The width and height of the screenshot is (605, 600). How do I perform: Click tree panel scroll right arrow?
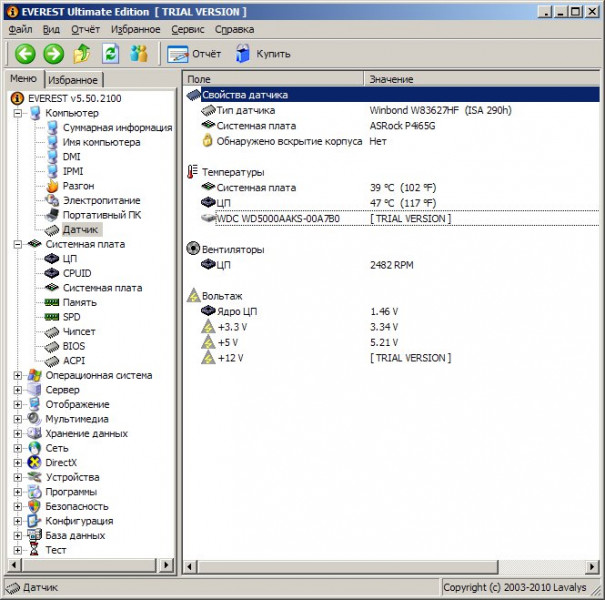(x=166, y=565)
